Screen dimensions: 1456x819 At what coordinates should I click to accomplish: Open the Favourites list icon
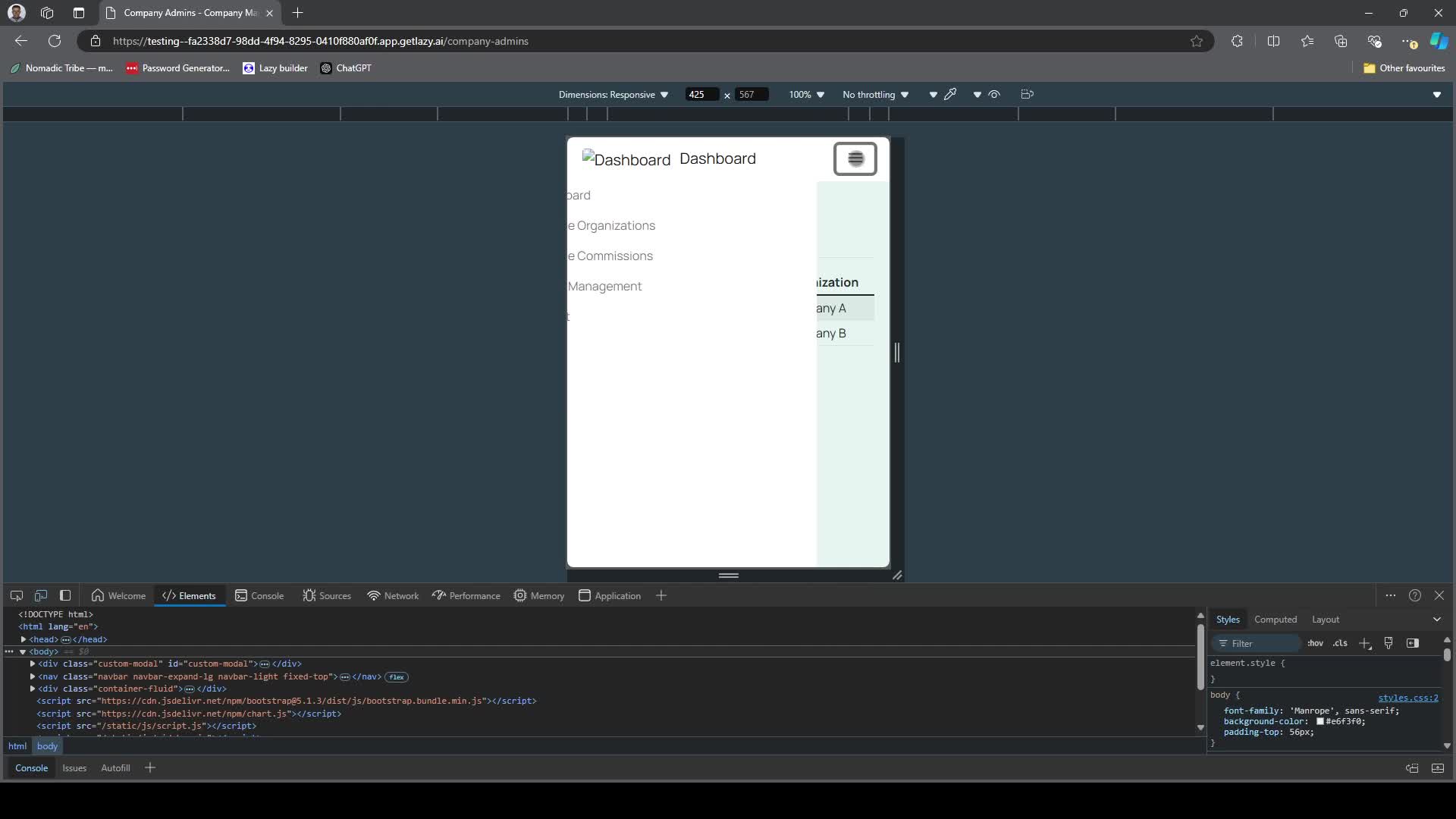coord(1307,41)
